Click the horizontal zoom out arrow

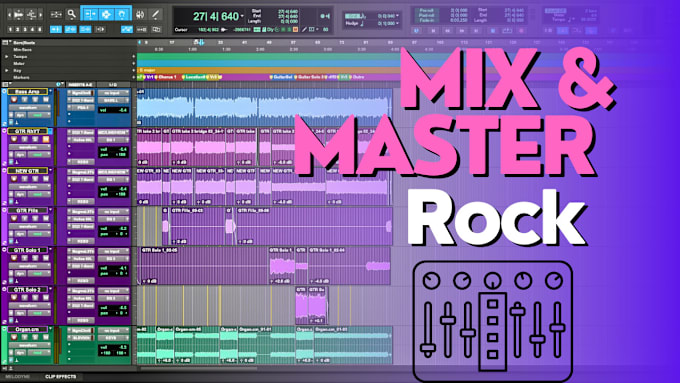9,15
